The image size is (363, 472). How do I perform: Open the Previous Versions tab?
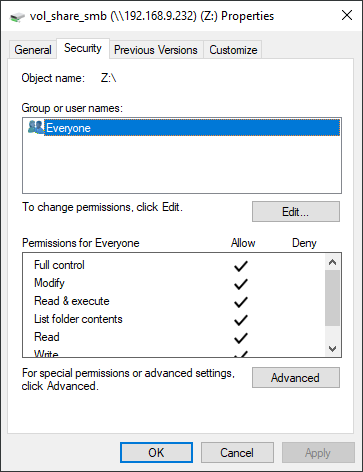click(156, 50)
